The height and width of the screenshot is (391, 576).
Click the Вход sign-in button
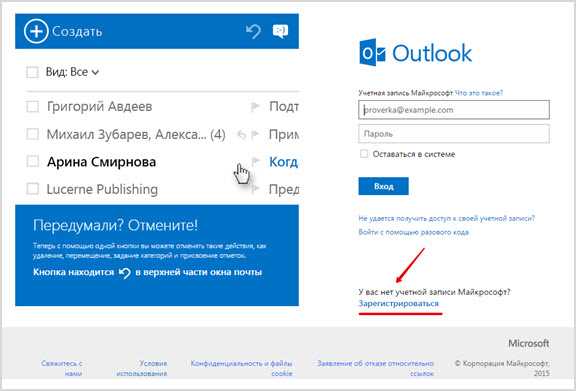coord(384,186)
